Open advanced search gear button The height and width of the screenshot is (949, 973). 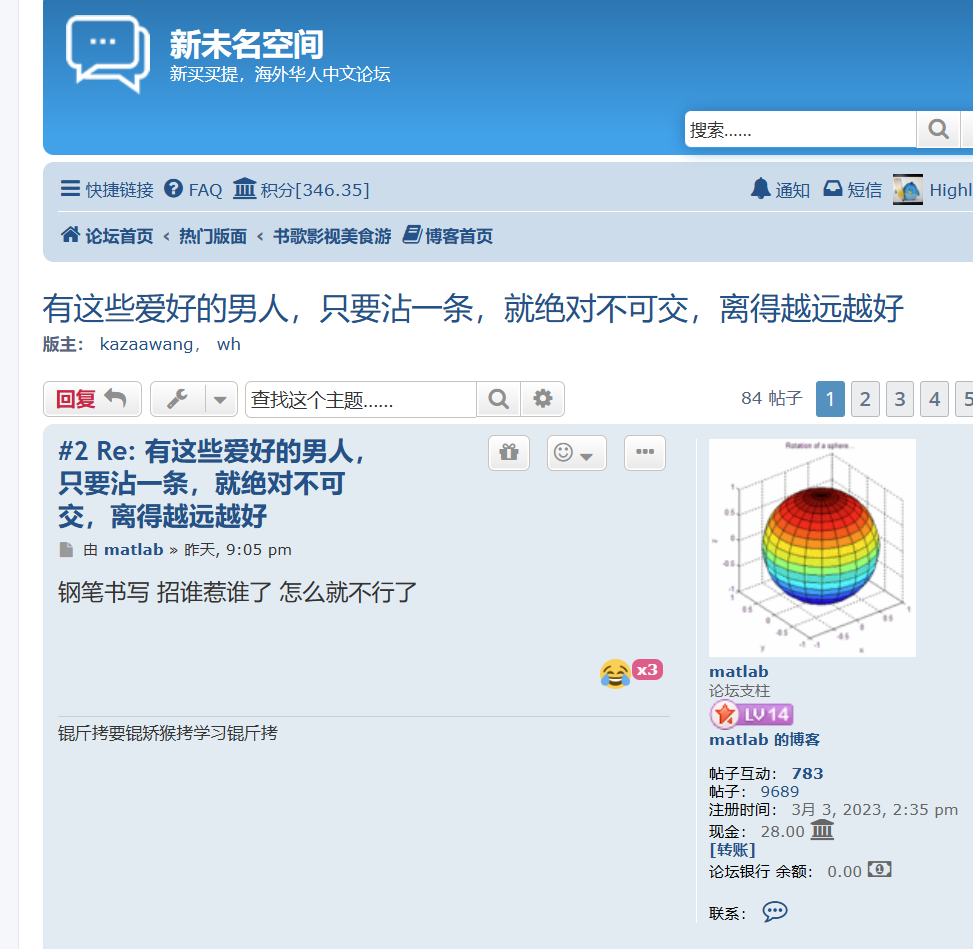click(x=542, y=399)
